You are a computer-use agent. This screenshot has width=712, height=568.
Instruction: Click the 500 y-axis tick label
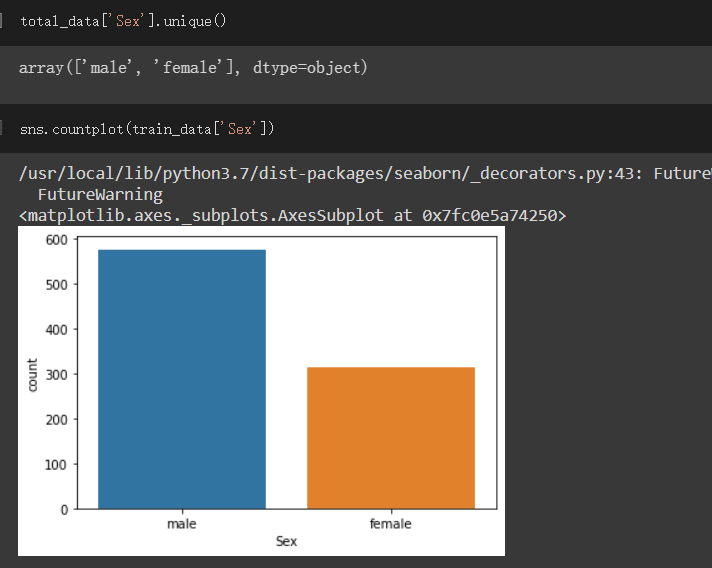click(x=56, y=285)
